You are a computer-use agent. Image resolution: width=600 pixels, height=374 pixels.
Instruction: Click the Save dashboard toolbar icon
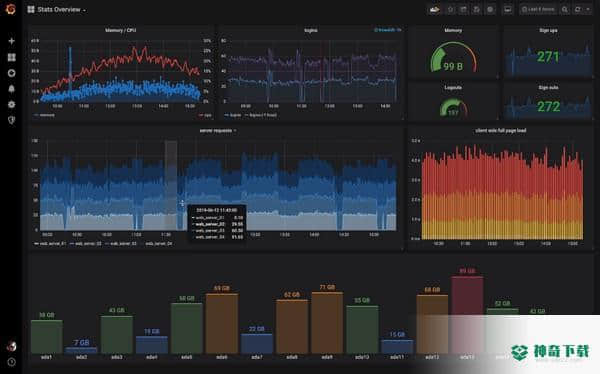[x=477, y=9]
